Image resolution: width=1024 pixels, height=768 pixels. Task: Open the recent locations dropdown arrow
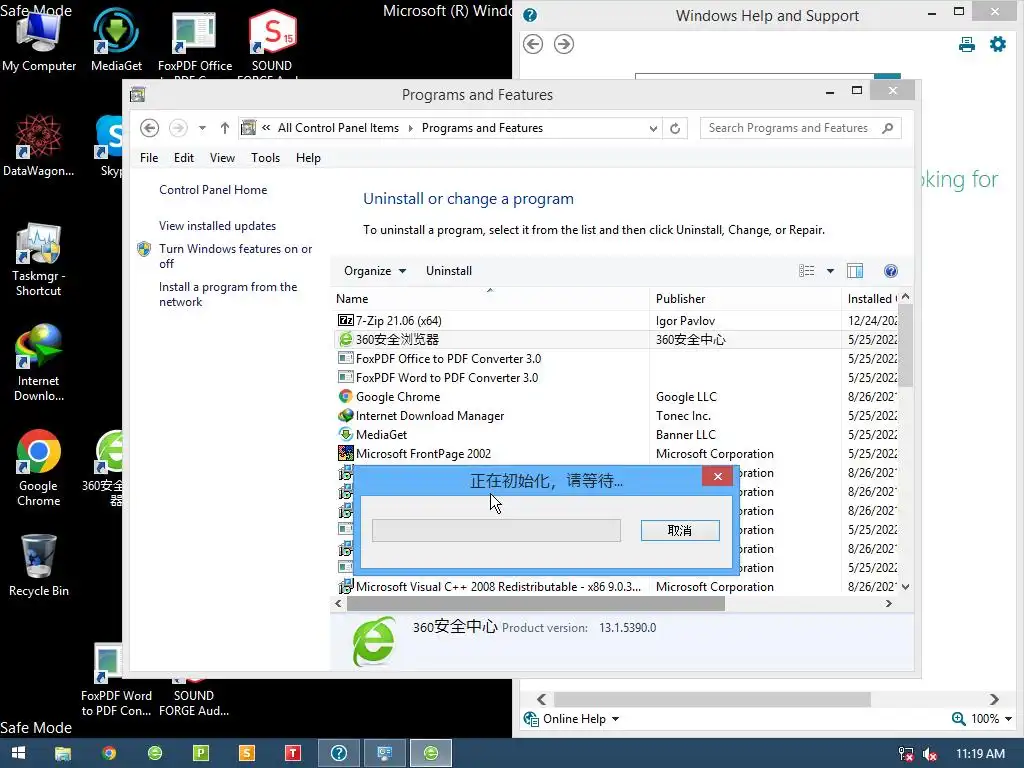click(x=202, y=128)
